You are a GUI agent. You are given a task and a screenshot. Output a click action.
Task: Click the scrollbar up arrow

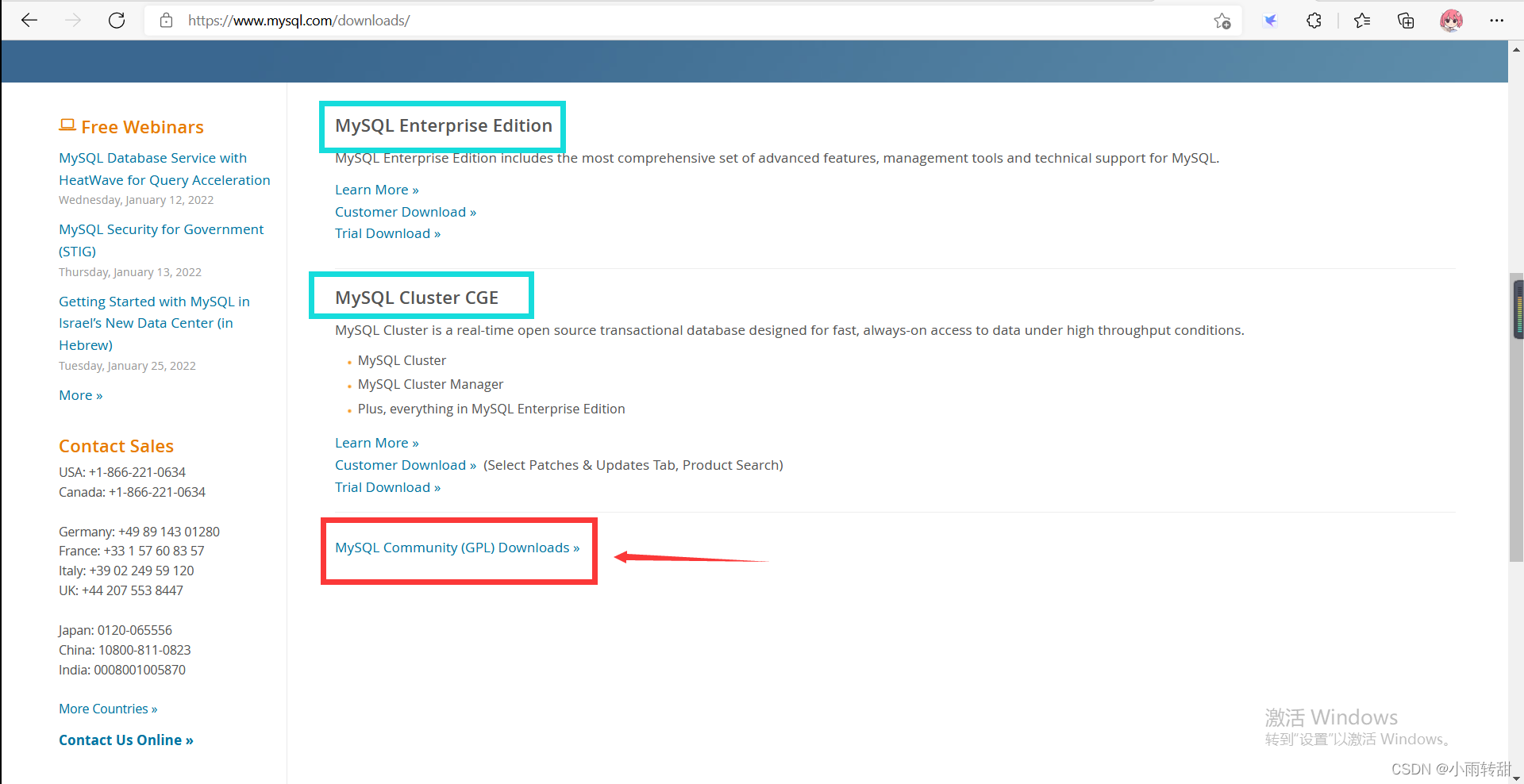(x=1517, y=49)
